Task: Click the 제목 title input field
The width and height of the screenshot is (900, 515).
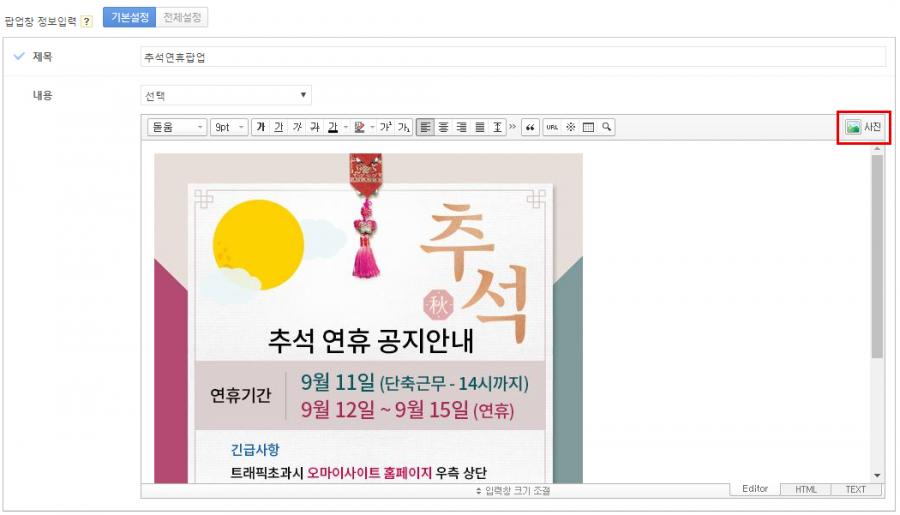Action: pyautogui.click(x=512, y=58)
